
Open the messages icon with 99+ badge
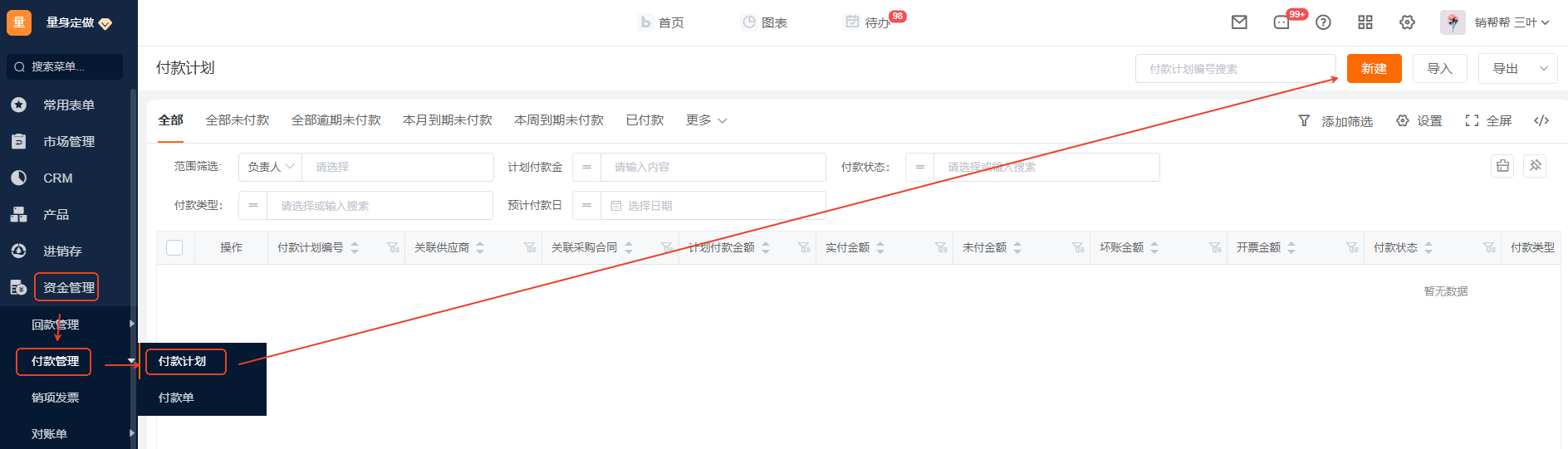(1282, 22)
